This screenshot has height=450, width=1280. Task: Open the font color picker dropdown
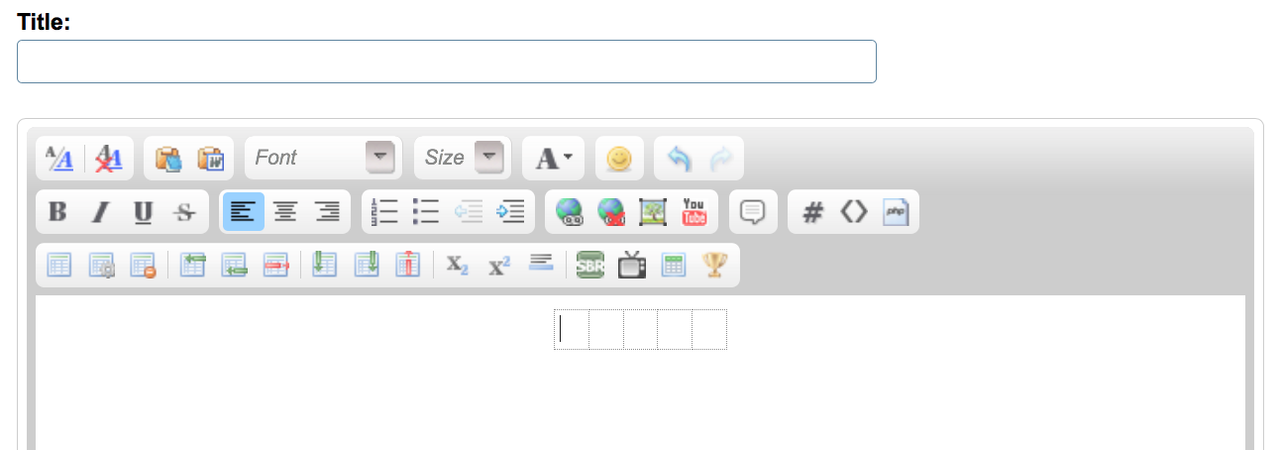pyautogui.click(x=553, y=158)
